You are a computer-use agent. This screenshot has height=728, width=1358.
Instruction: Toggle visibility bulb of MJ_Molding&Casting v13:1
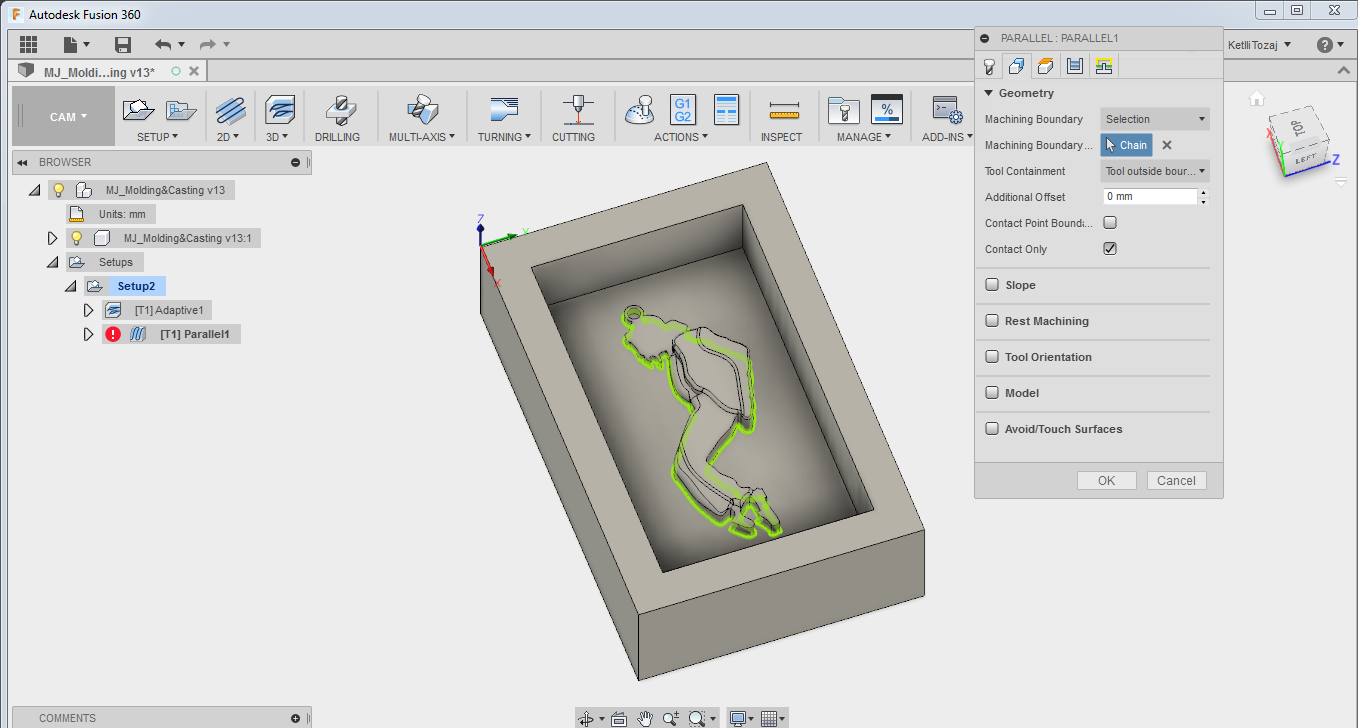[77, 238]
